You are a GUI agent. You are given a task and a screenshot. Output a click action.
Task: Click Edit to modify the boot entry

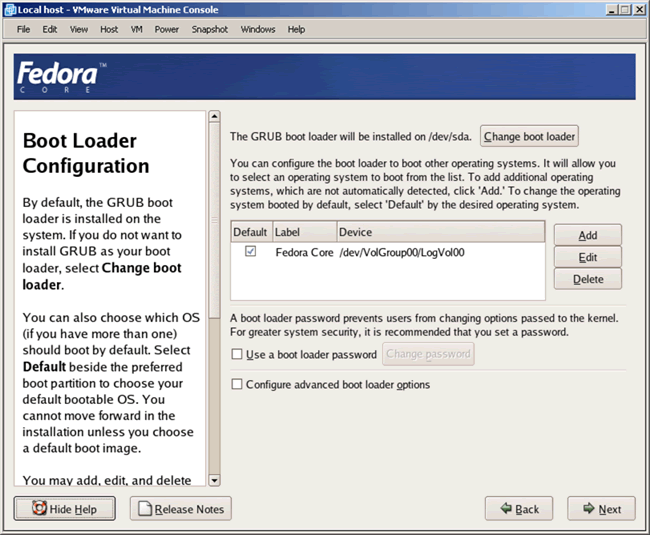[587, 257]
